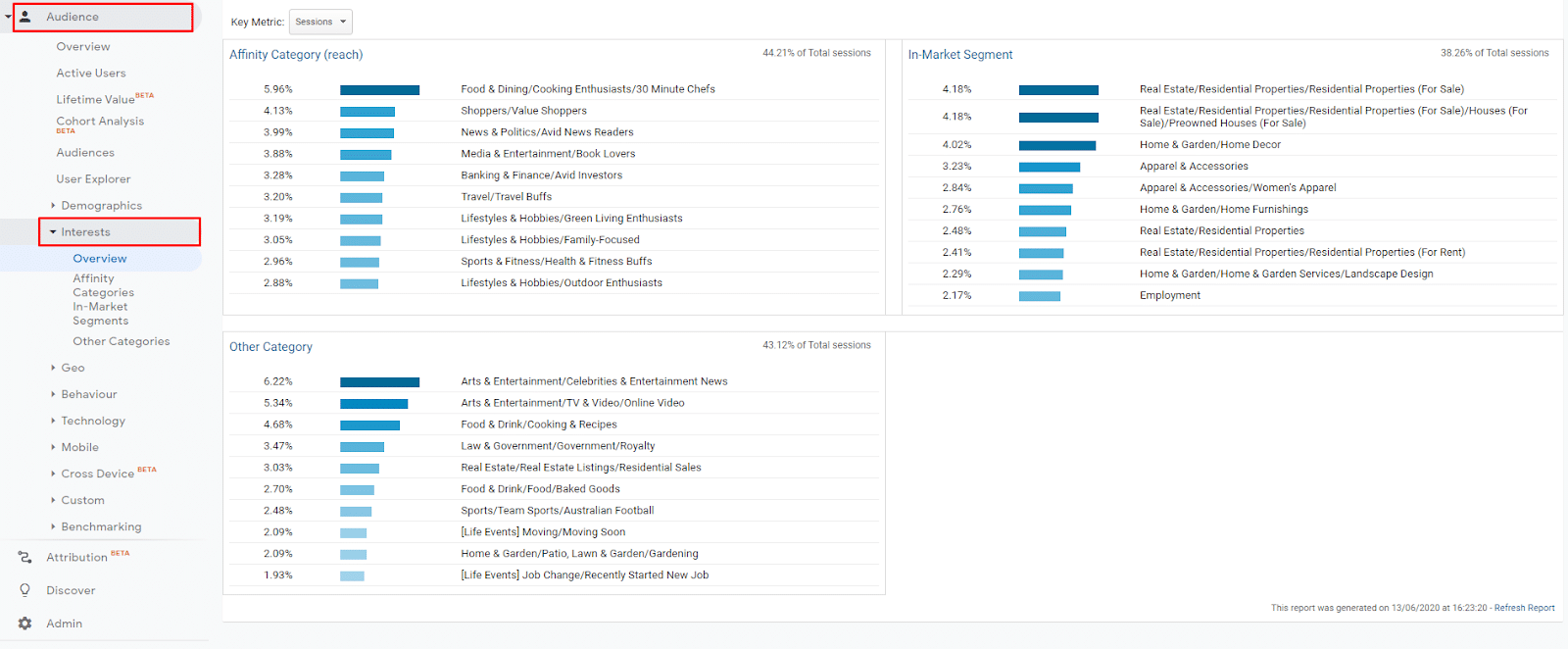This screenshot has width=1568, height=649.
Task: Go to Active Users report
Action: [91, 73]
